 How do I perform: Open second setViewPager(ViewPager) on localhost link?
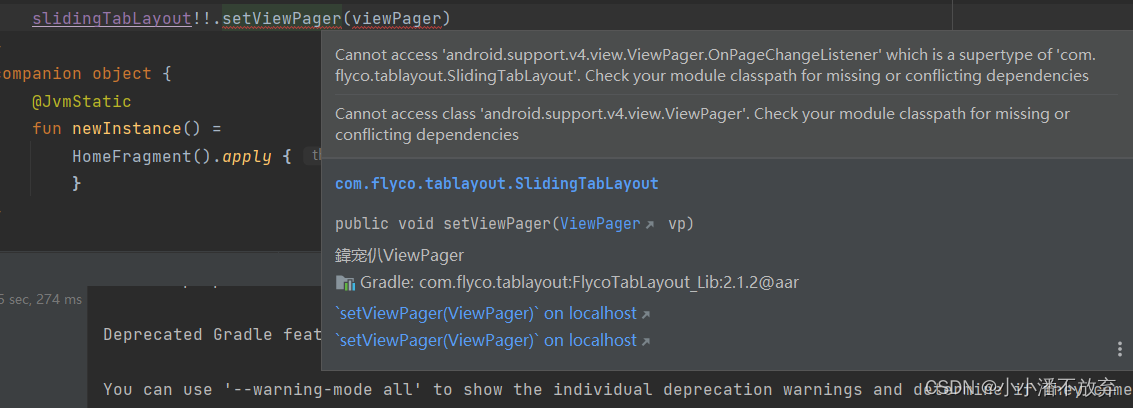pos(486,340)
